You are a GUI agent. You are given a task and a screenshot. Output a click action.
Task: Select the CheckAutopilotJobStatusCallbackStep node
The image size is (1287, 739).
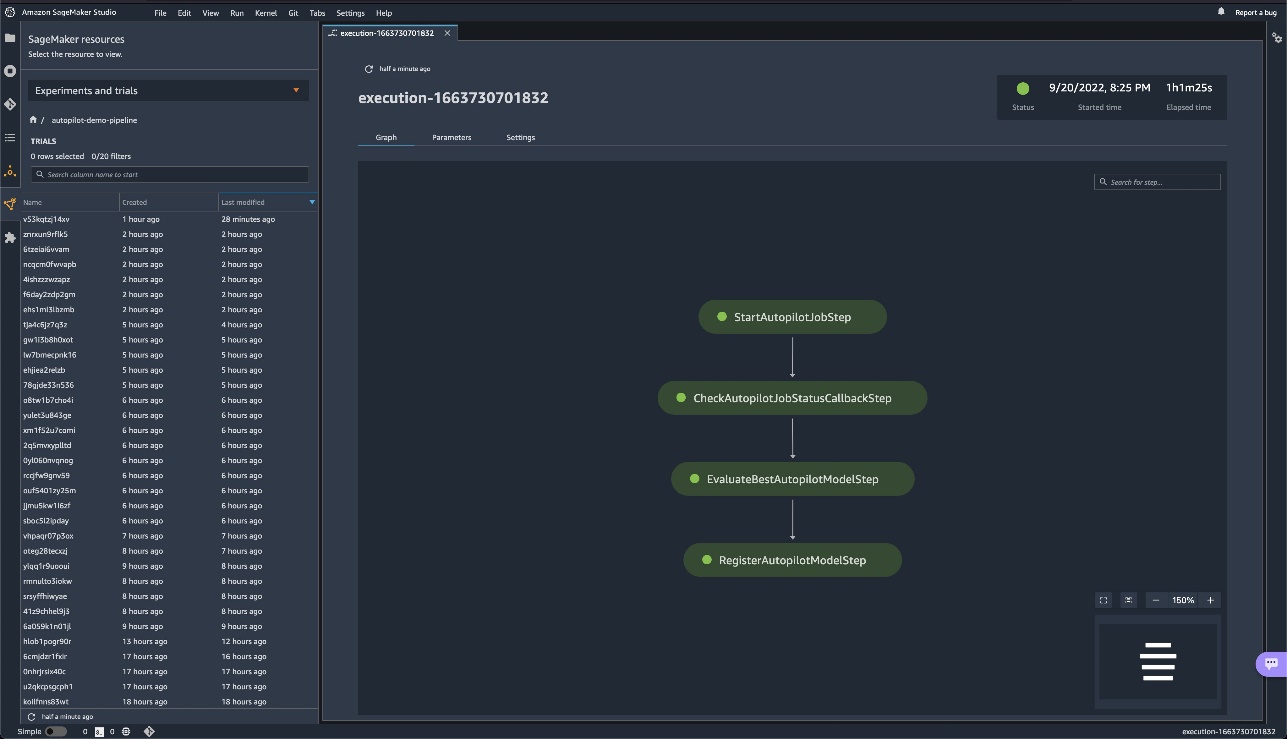pos(792,398)
